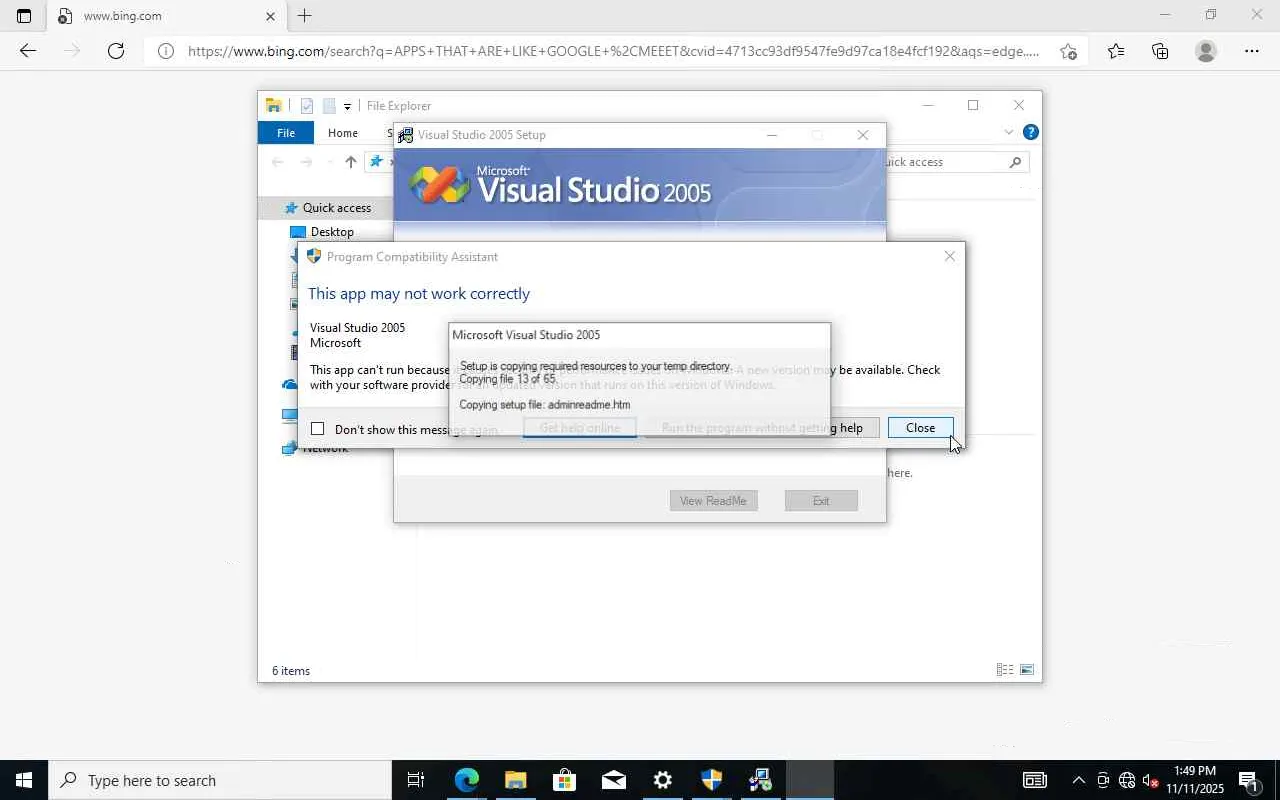Open Windows Security shield on the taskbar

point(711,780)
